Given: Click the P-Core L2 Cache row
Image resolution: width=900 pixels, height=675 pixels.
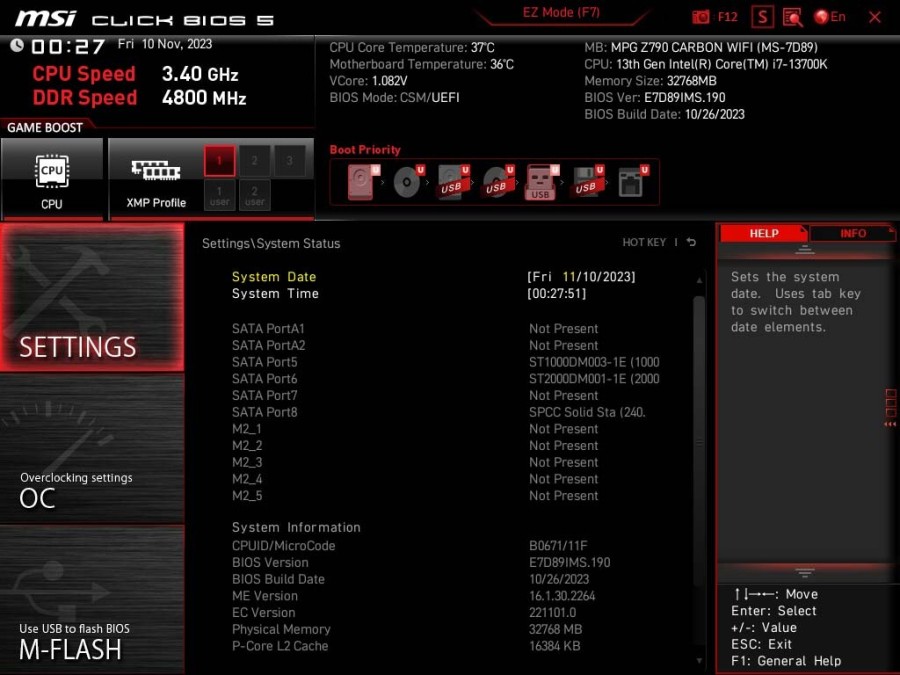Looking at the screenshot, I should tap(446, 646).
